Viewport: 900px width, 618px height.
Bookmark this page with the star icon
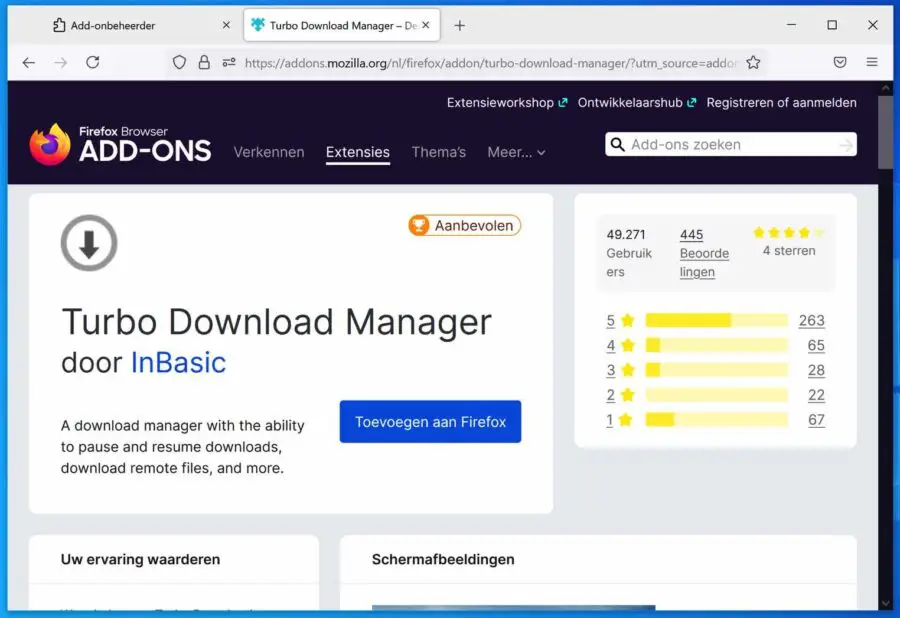pos(753,63)
